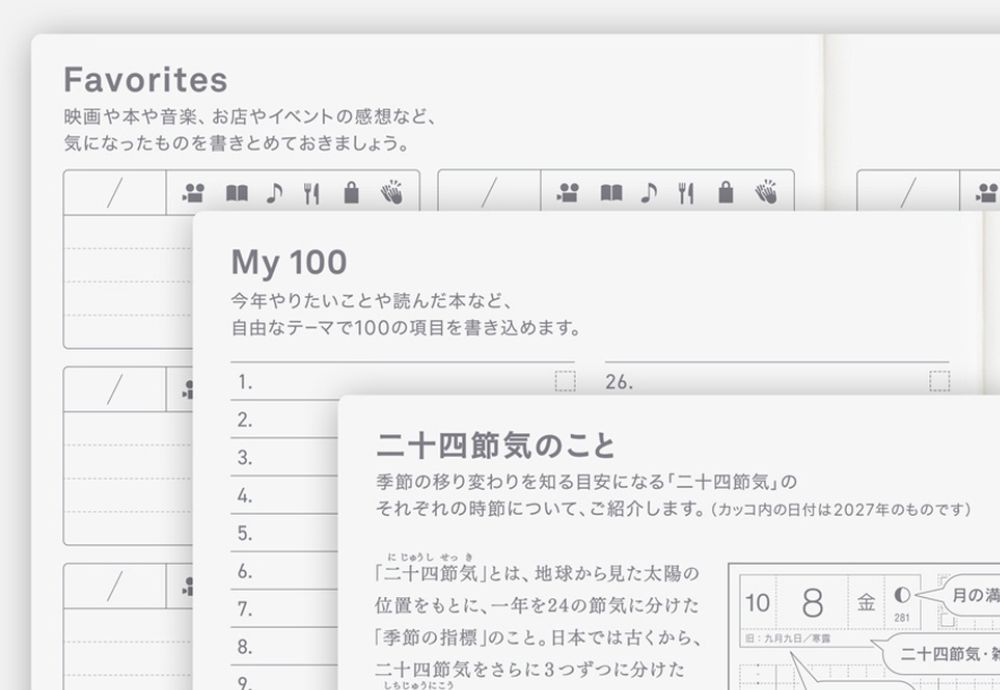This screenshot has width=1000, height=690.
Task: Click the day count "281" under the moon
Action: [902, 617]
